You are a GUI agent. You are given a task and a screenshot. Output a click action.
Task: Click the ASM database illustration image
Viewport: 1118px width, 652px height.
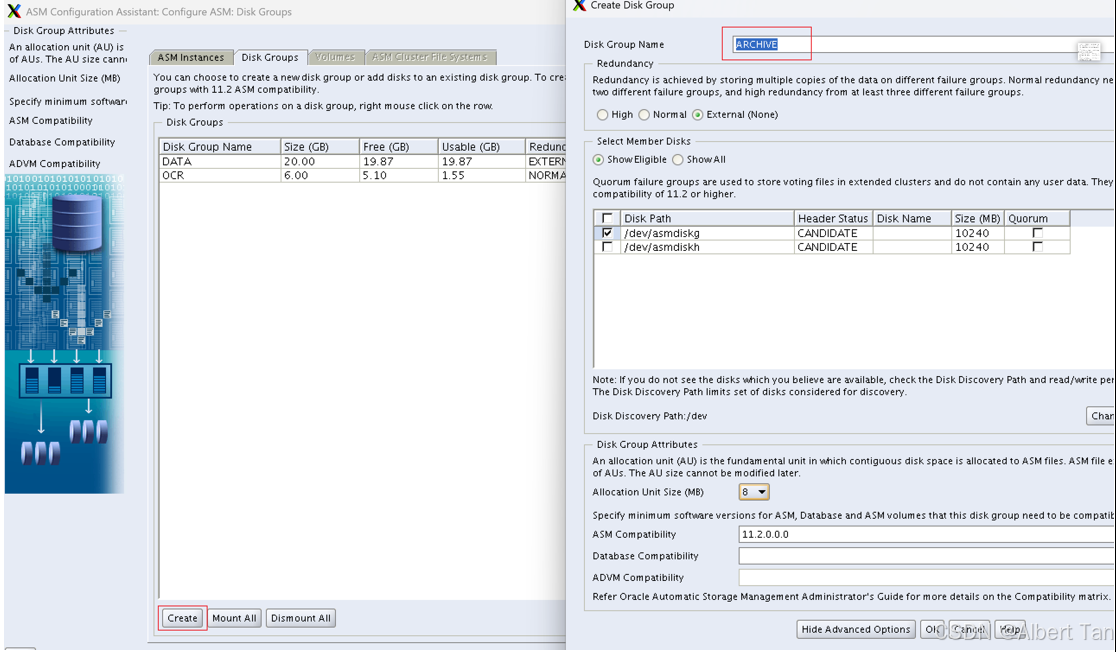point(64,333)
